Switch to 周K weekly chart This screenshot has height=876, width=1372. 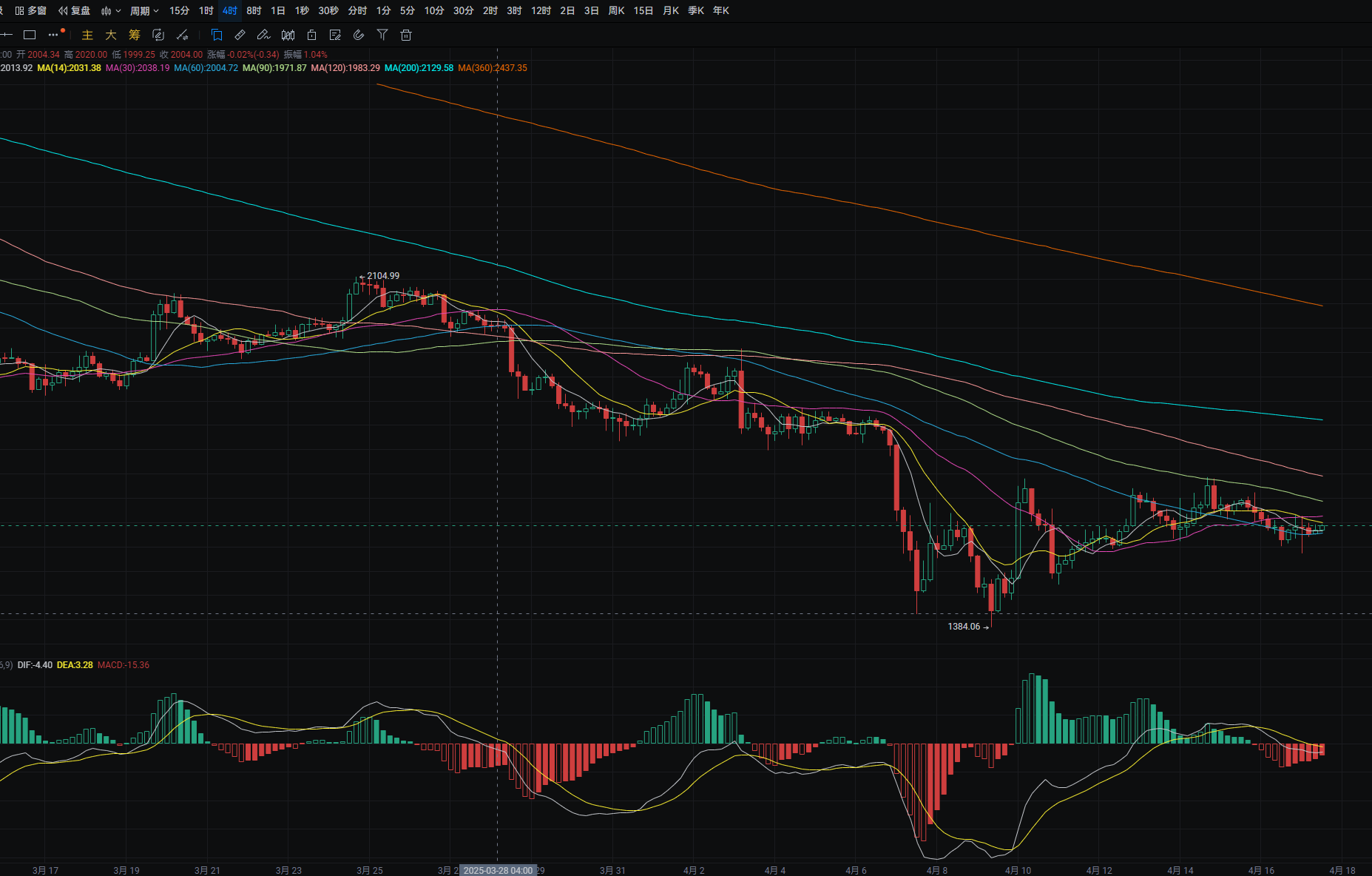[616, 10]
